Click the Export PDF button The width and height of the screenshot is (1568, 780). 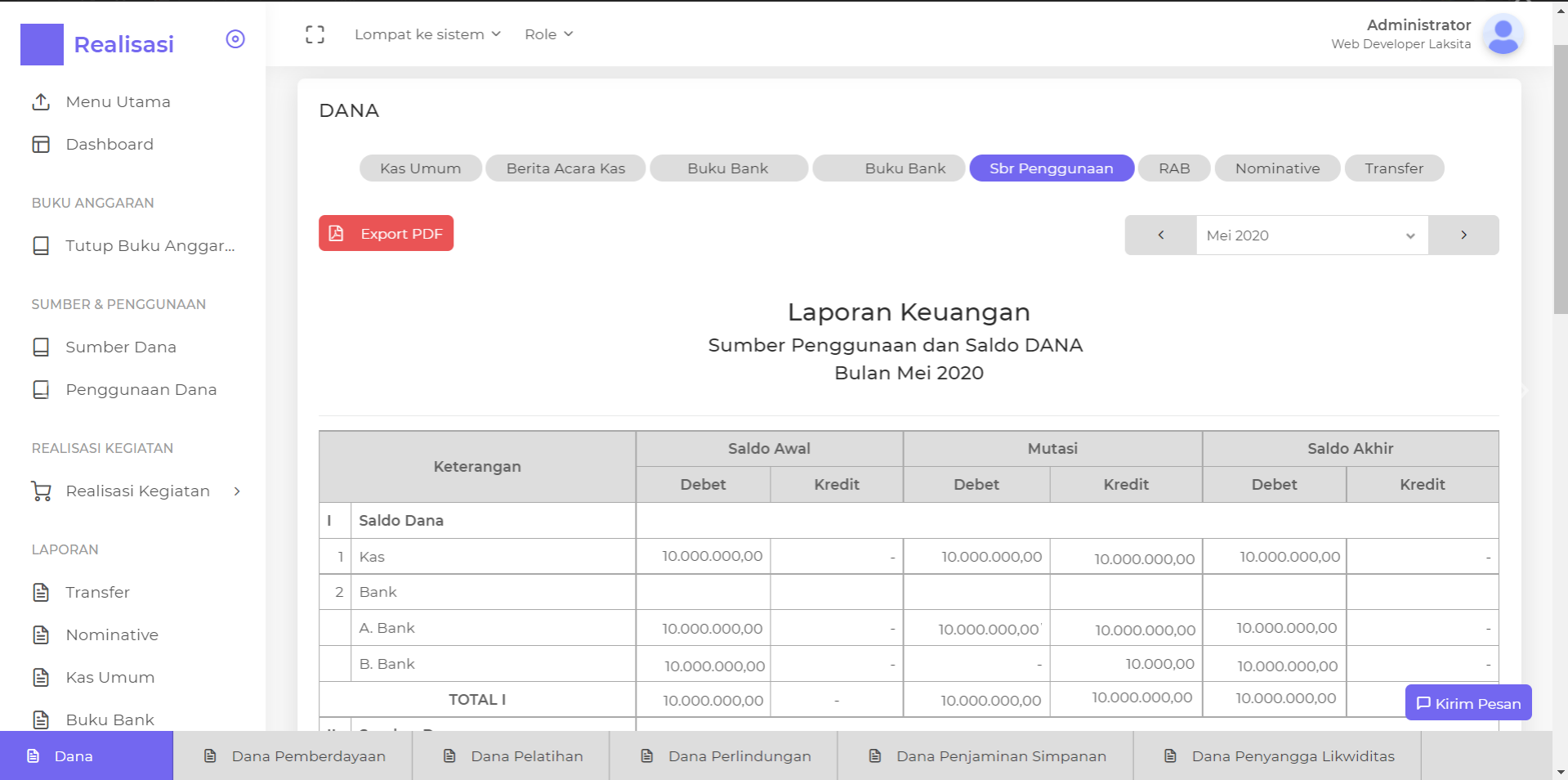click(x=386, y=233)
